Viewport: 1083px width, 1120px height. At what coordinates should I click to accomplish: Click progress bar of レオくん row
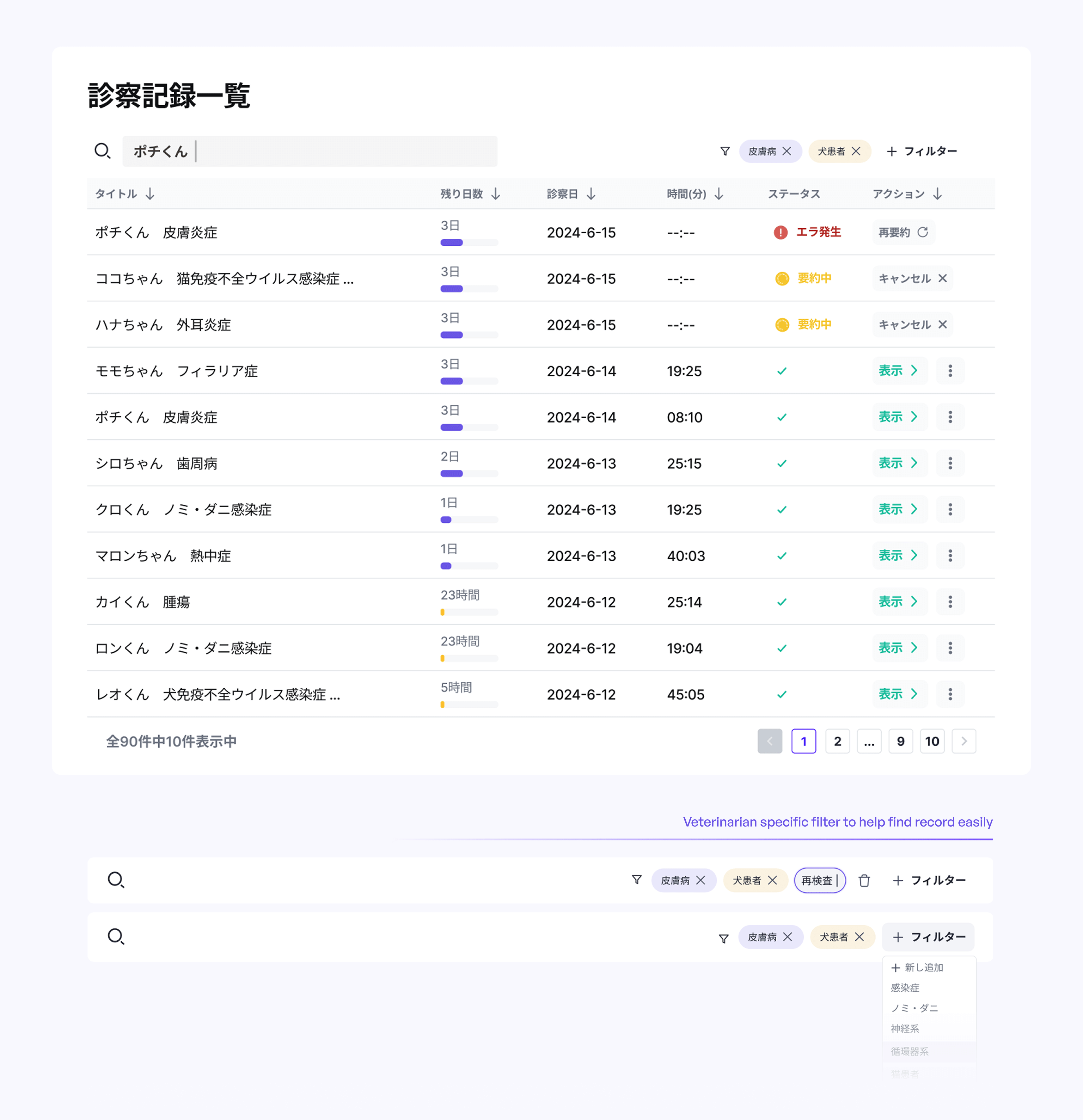(469, 705)
